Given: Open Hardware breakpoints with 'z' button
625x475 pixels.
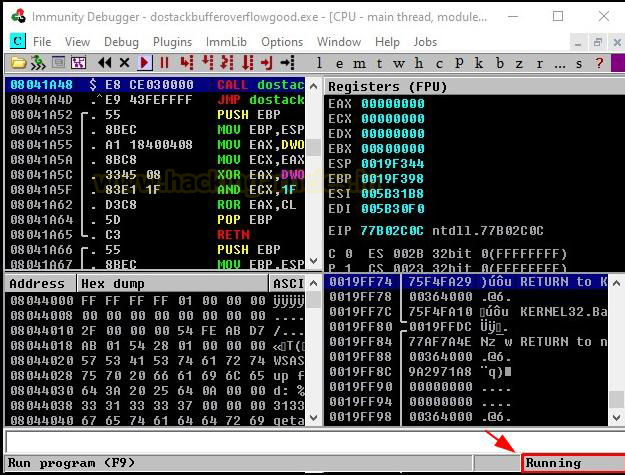Looking at the screenshot, I should coord(519,63).
